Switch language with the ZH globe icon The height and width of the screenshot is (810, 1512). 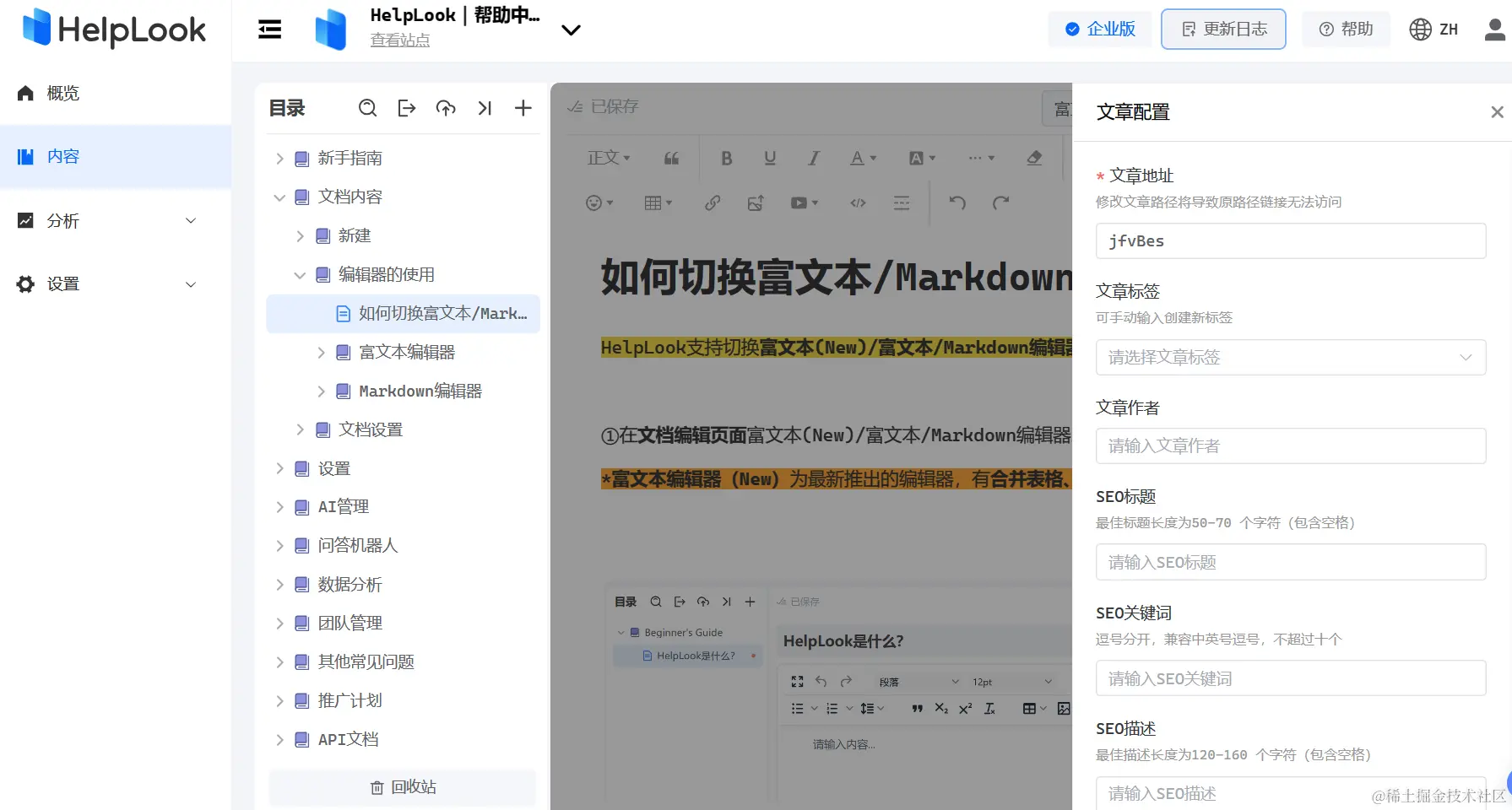[x=1433, y=30]
